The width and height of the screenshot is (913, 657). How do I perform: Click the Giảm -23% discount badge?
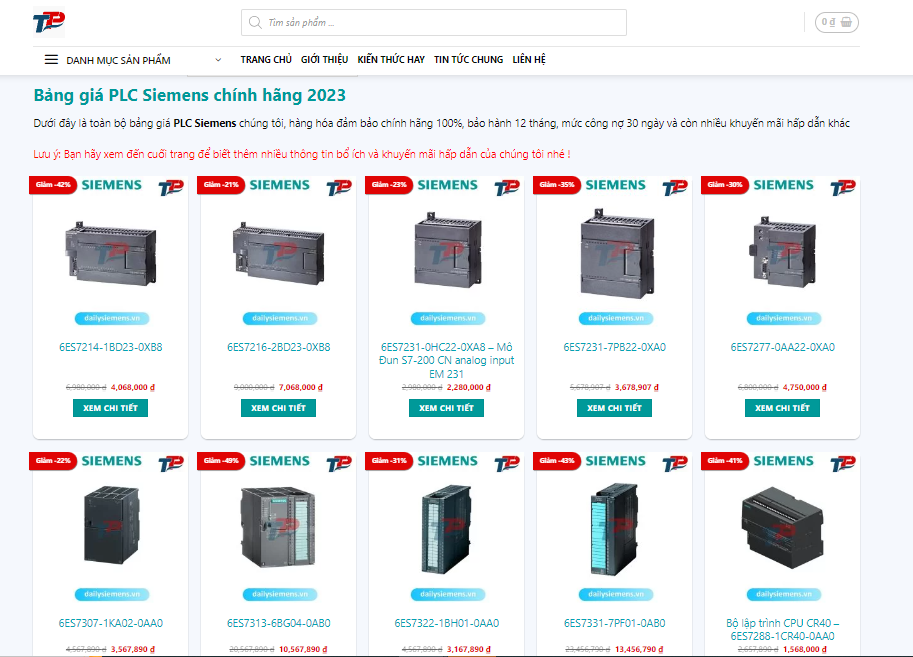(389, 185)
